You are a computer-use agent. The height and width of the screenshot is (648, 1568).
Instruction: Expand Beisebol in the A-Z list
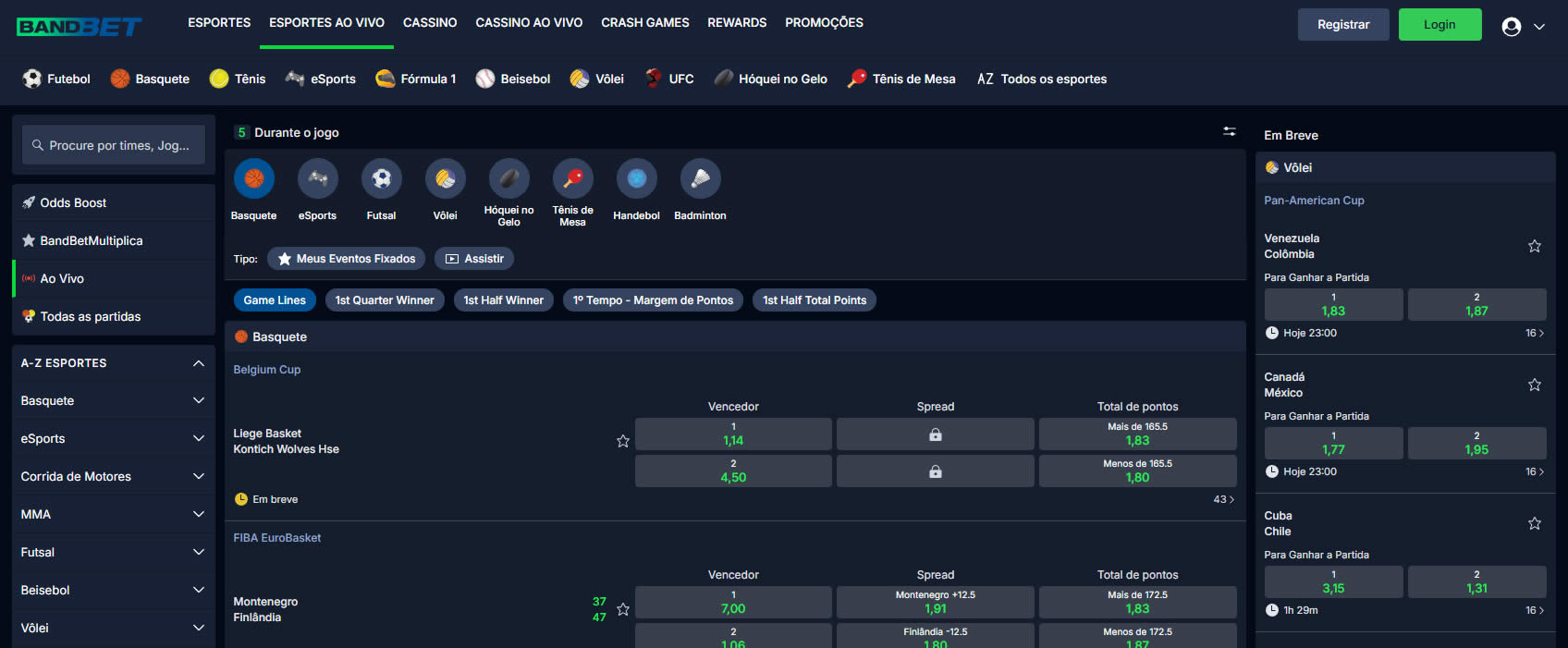(x=114, y=590)
